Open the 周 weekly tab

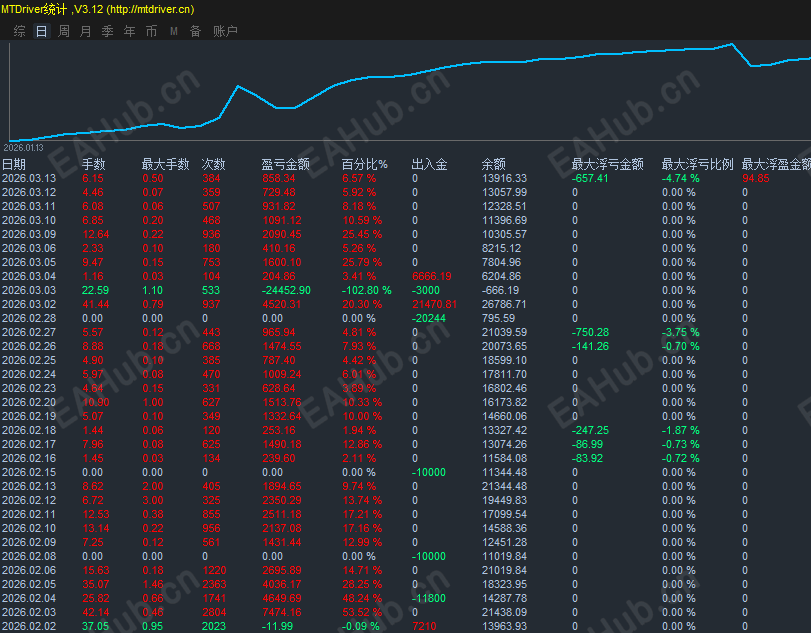tap(64, 31)
